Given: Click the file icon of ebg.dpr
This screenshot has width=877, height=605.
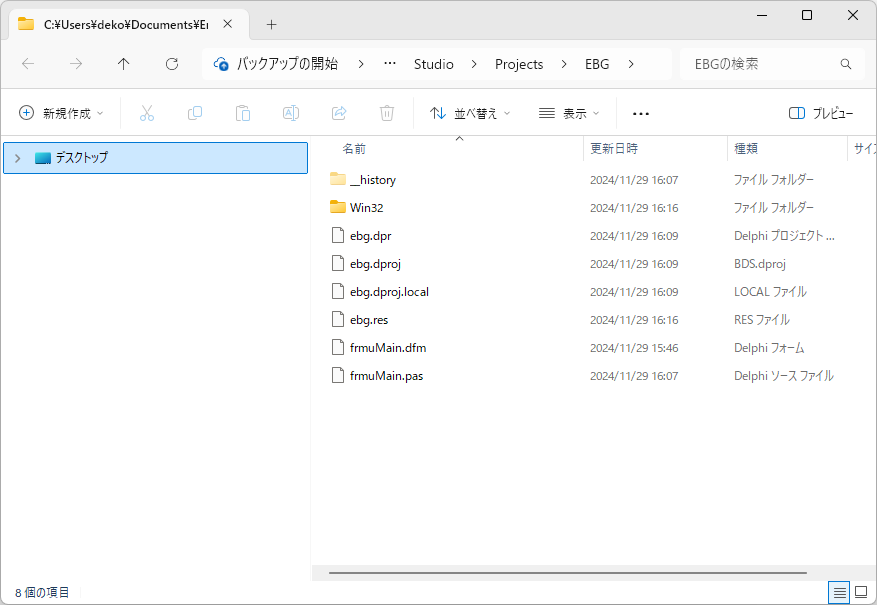Looking at the screenshot, I should (x=337, y=235).
